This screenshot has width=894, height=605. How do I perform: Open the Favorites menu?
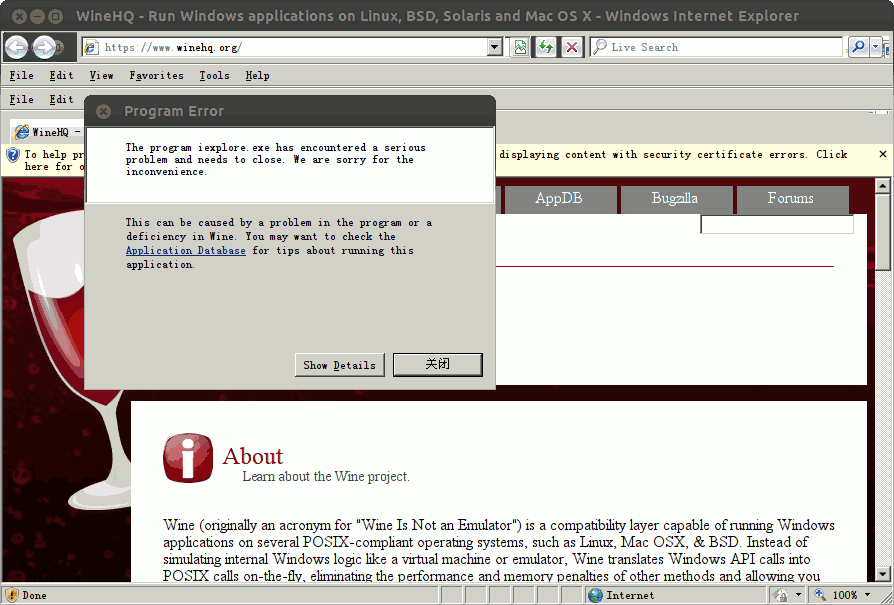pos(156,75)
